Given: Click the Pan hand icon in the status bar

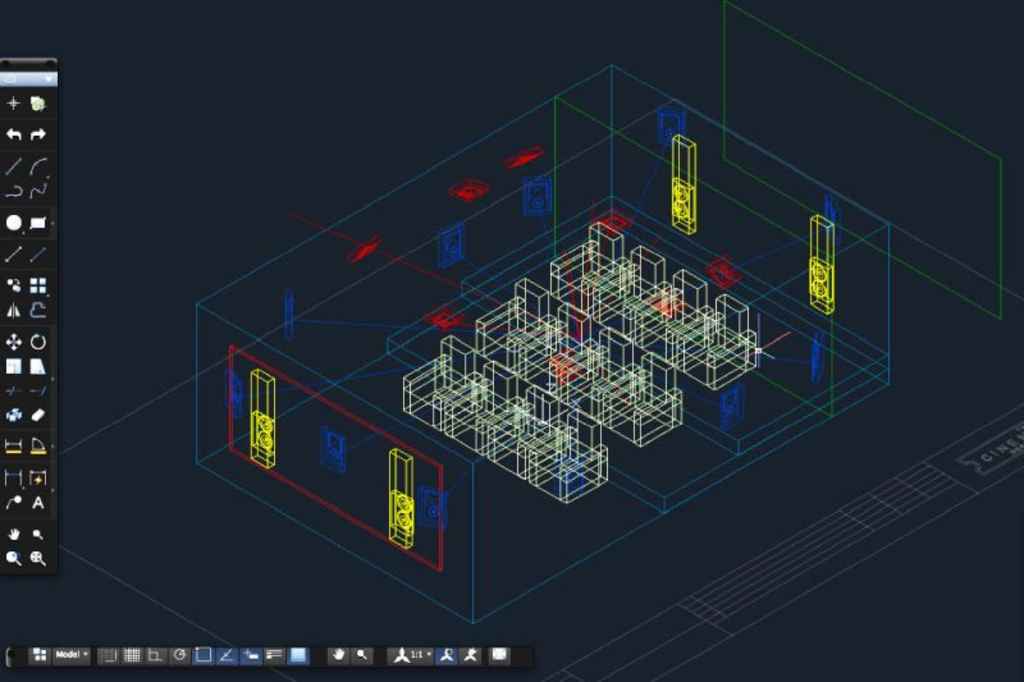Looking at the screenshot, I should pos(338,655).
